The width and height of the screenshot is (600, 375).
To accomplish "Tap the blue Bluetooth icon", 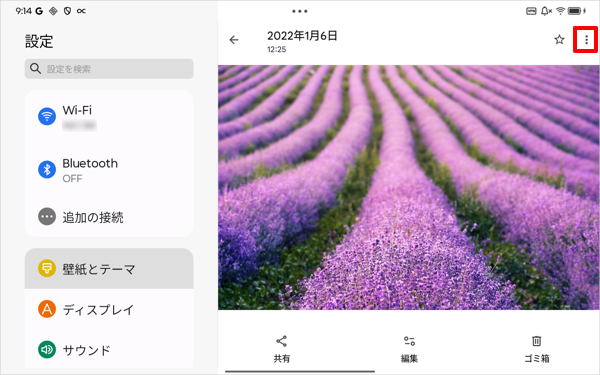I will [47, 169].
